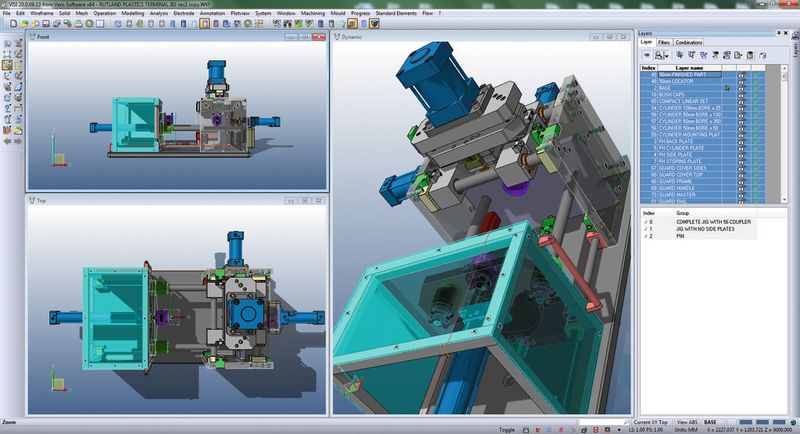Click the eye icon in Layers panel toolbar
The height and width of the screenshot is (434, 800).
coord(646,55)
